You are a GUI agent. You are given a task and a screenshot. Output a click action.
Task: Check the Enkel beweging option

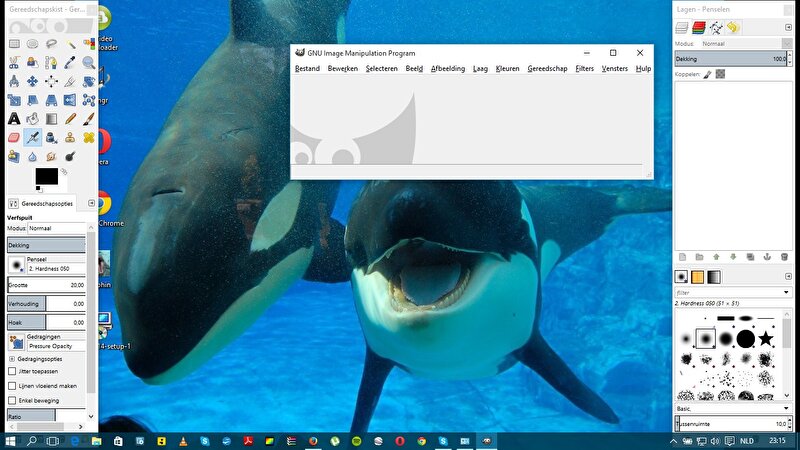point(12,400)
